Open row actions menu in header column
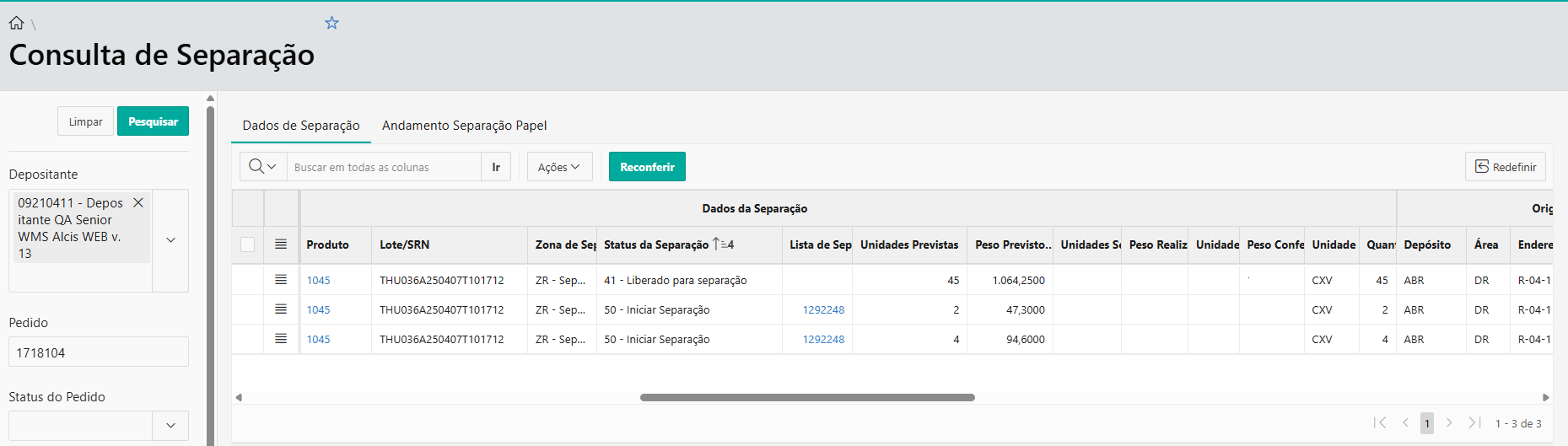The width and height of the screenshot is (1568, 446). pyautogui.click(x=281, y=244)
